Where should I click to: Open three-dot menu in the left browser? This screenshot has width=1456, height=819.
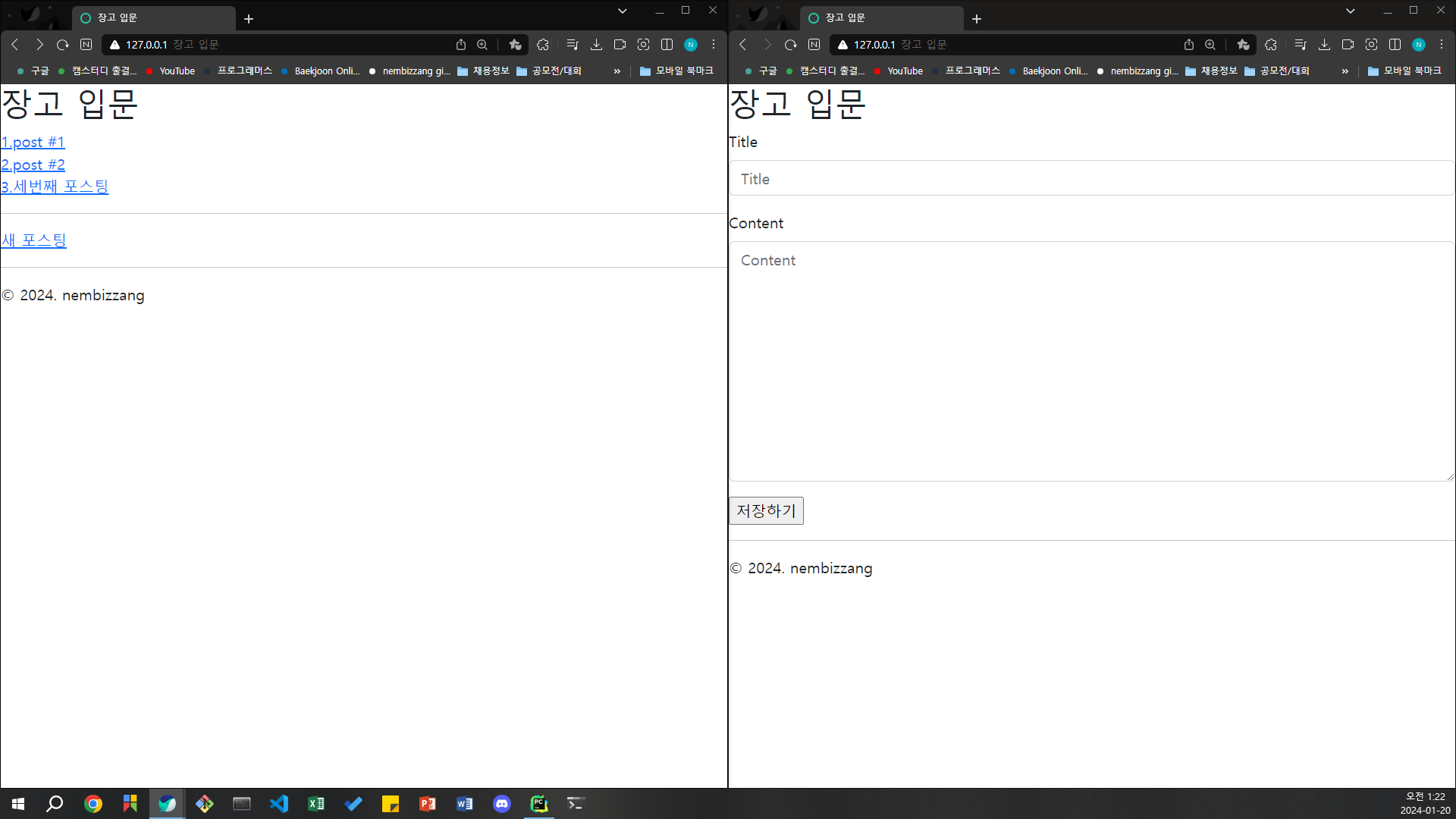[714, 45]
